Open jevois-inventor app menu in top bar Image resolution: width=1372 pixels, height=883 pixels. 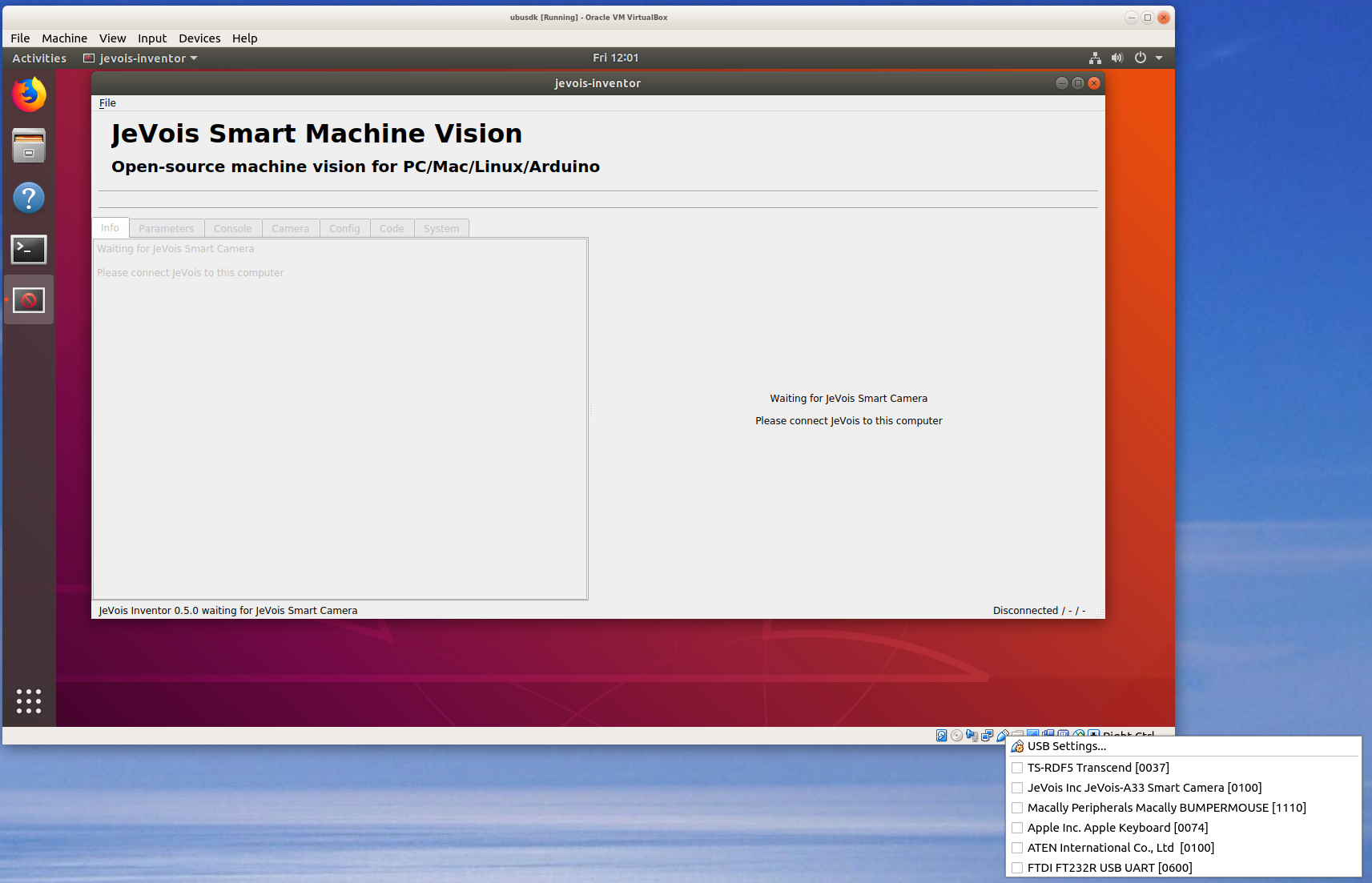tap(141, 58)
